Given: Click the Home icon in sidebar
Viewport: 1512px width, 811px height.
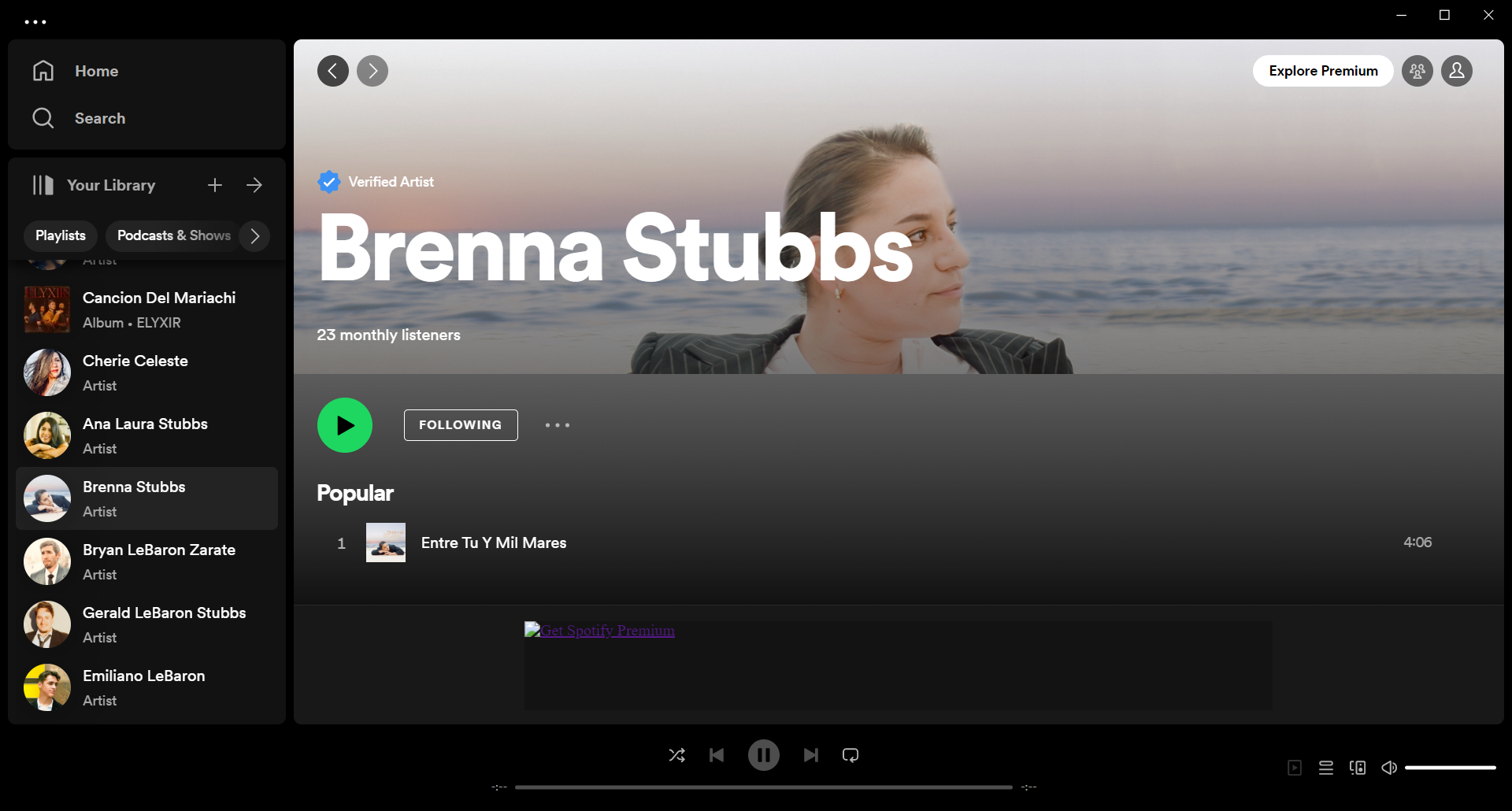Looking at the screenshot, I should tap(43, 71).
